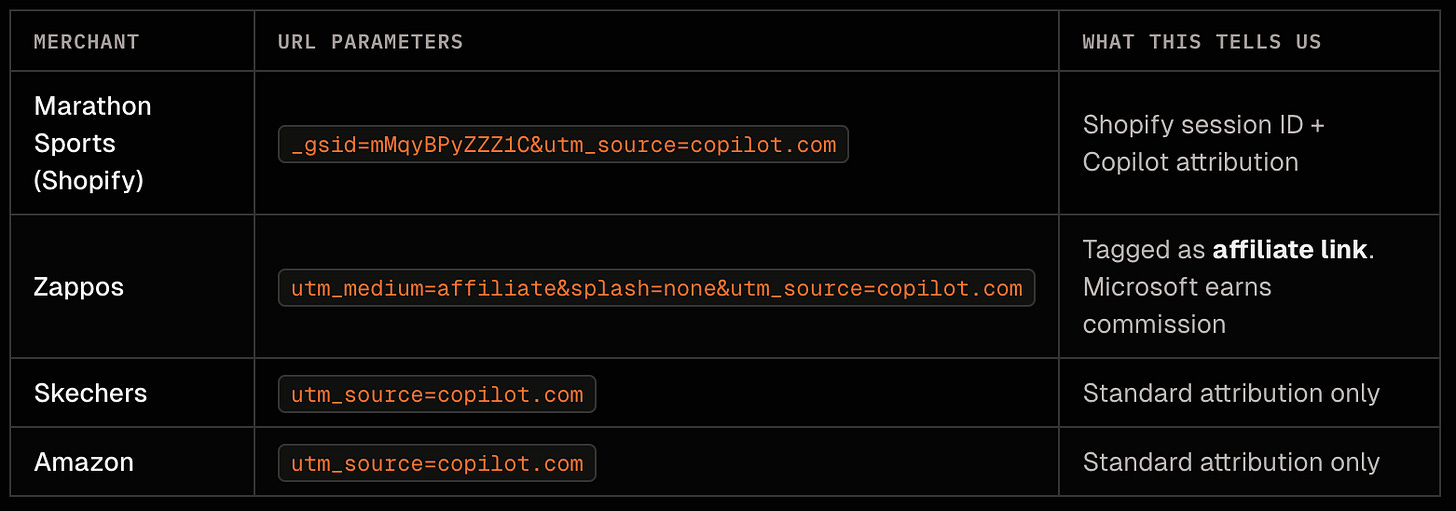Click 'Microsoft earns commission' text
This screenshot has height=511, width=1456.
pyautogui.click(x=1177, y=306)
